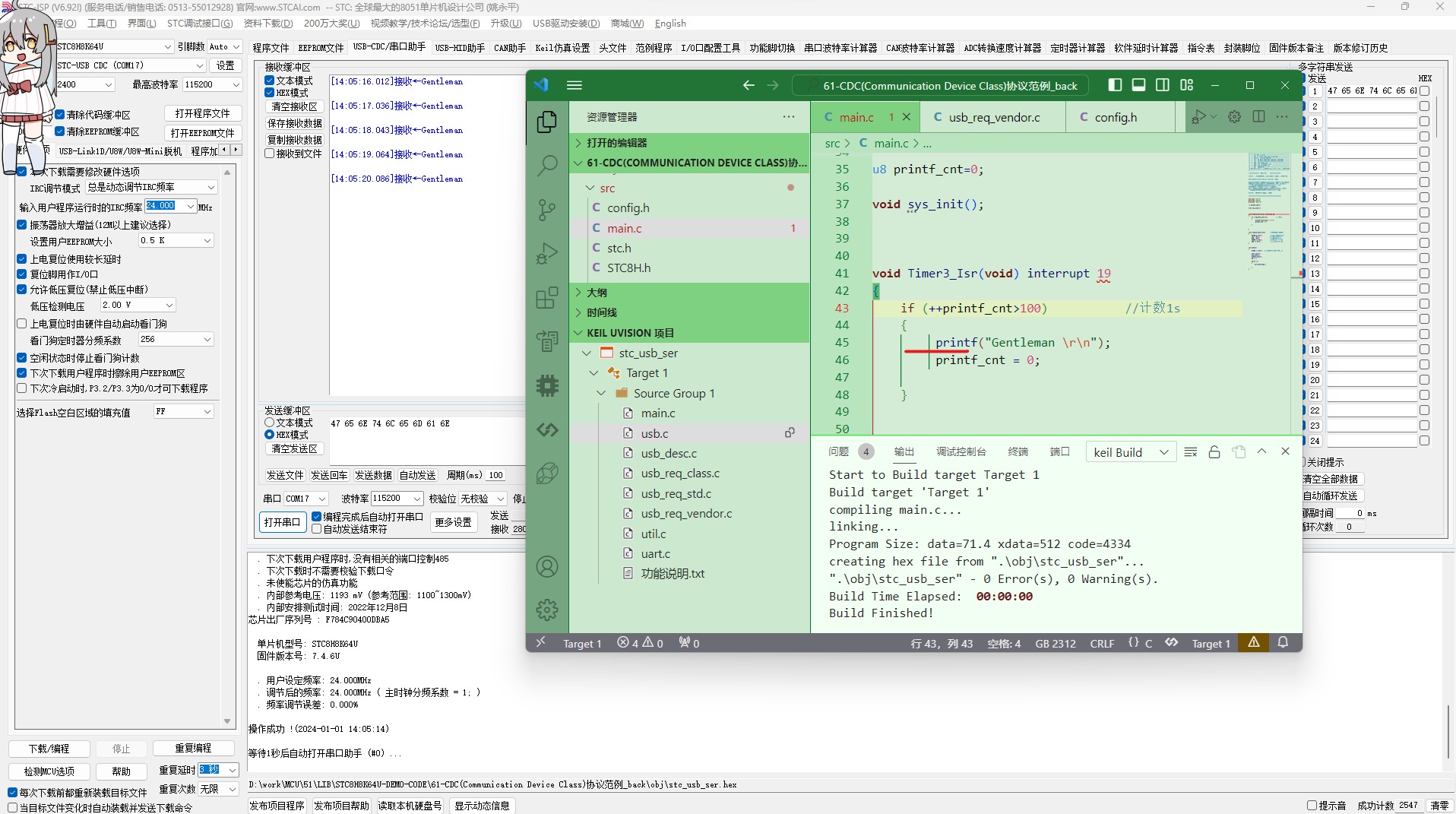Click the warning triangle in status bar
The width and height of the screenshot is (1456, 814).
point(1254,642)
